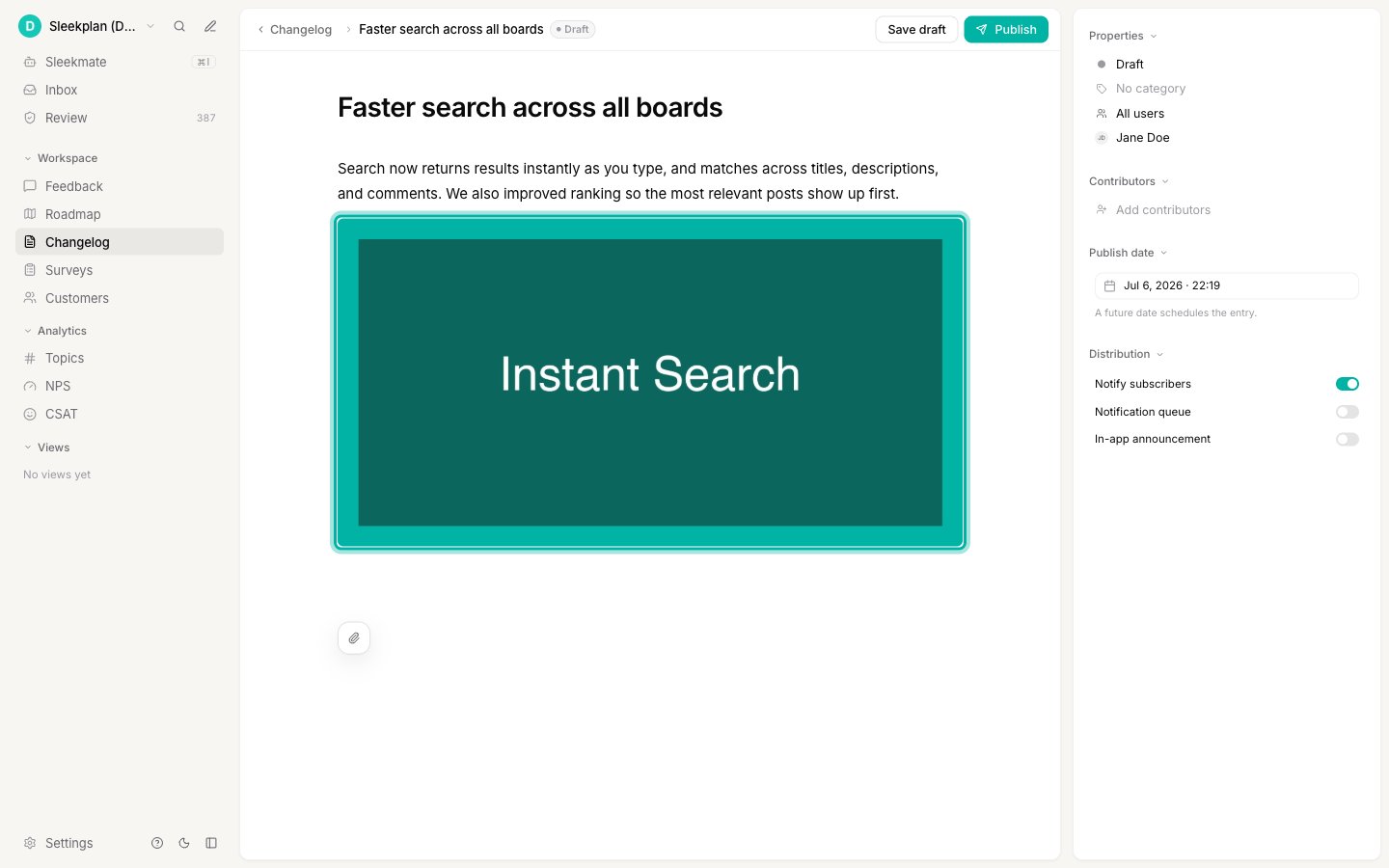The width and height of the screenshot is (1389, 868).
Task: Collapse the Distribution section
Action: pos(1126,354)
